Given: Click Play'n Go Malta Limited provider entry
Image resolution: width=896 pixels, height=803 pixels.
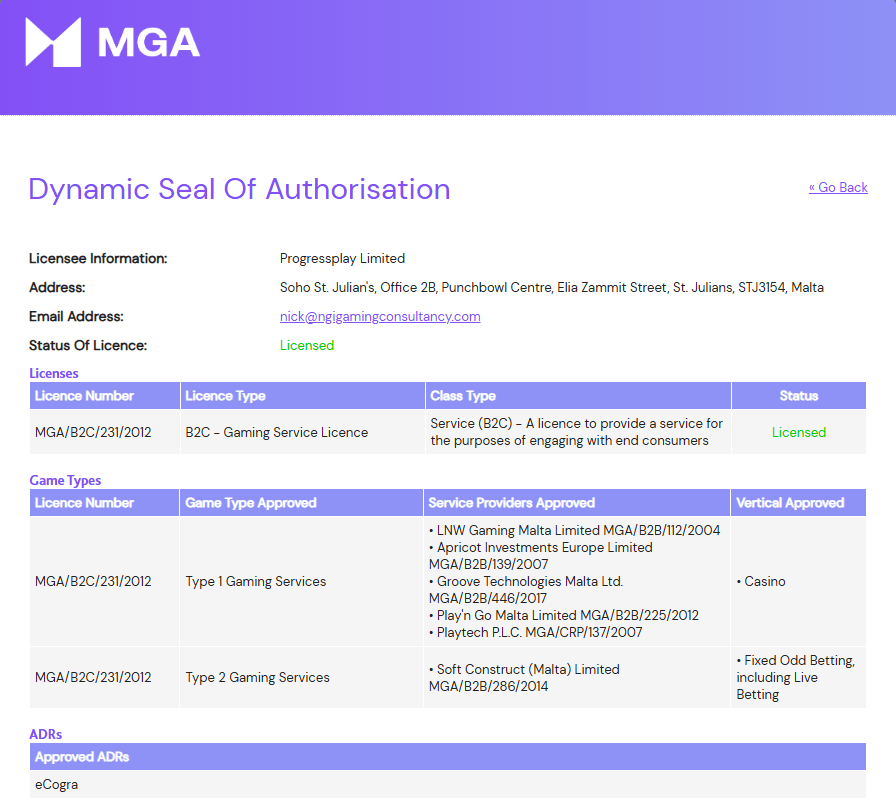Looking at the screenshot, I should click(x=563, y=615).
